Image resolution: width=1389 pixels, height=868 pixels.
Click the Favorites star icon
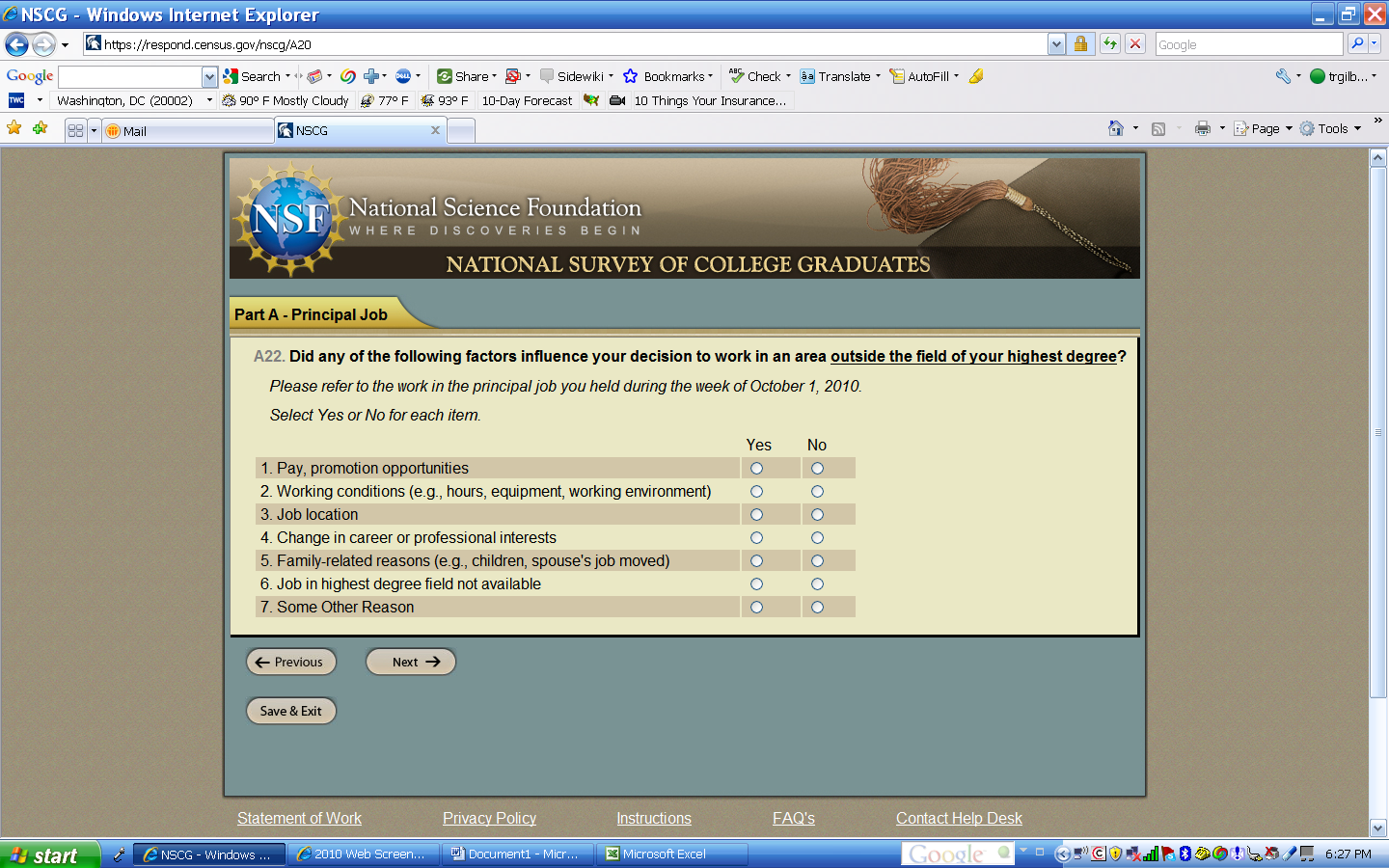click(x=14, y=128)
